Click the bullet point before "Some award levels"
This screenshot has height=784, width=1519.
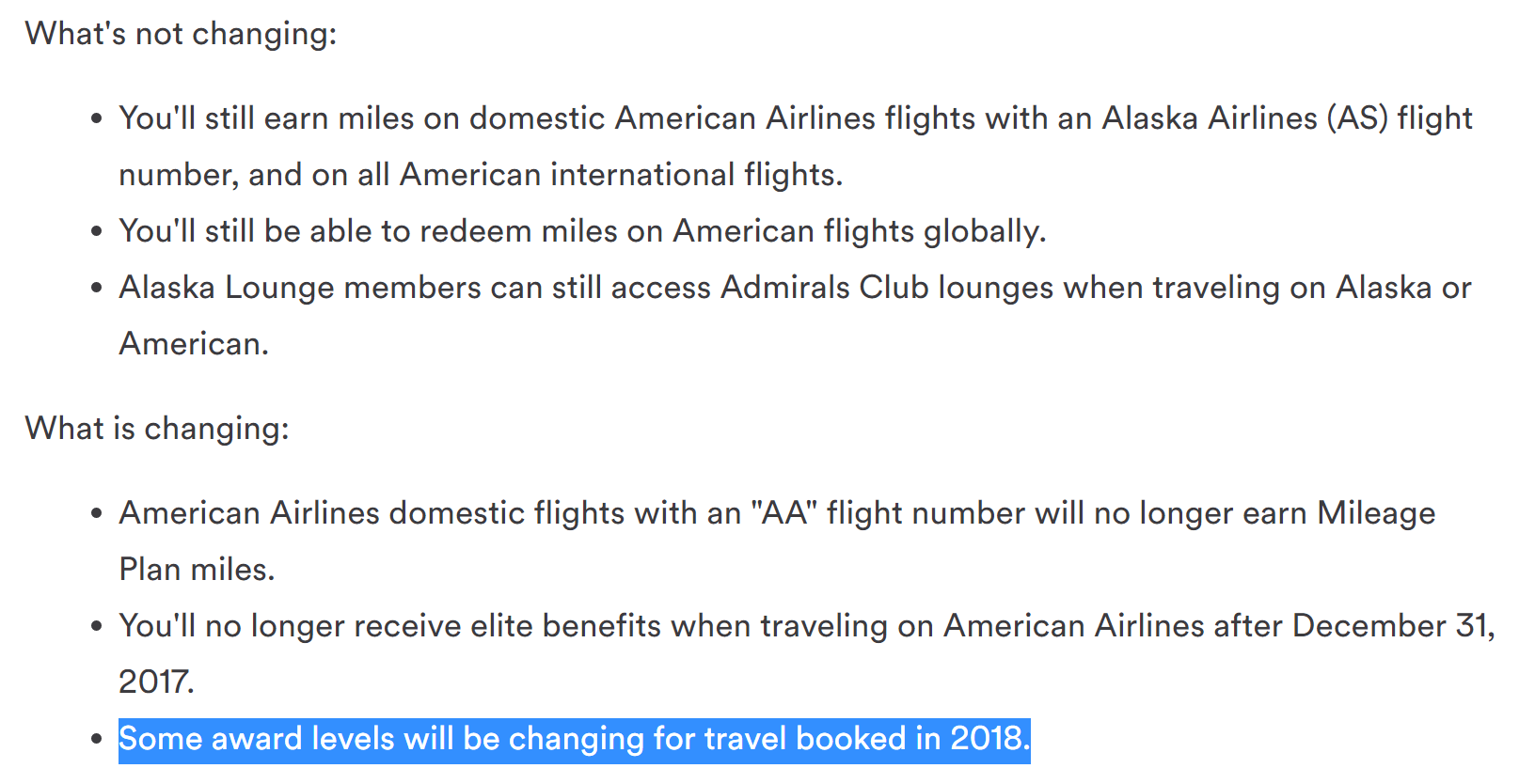point(96,740)
